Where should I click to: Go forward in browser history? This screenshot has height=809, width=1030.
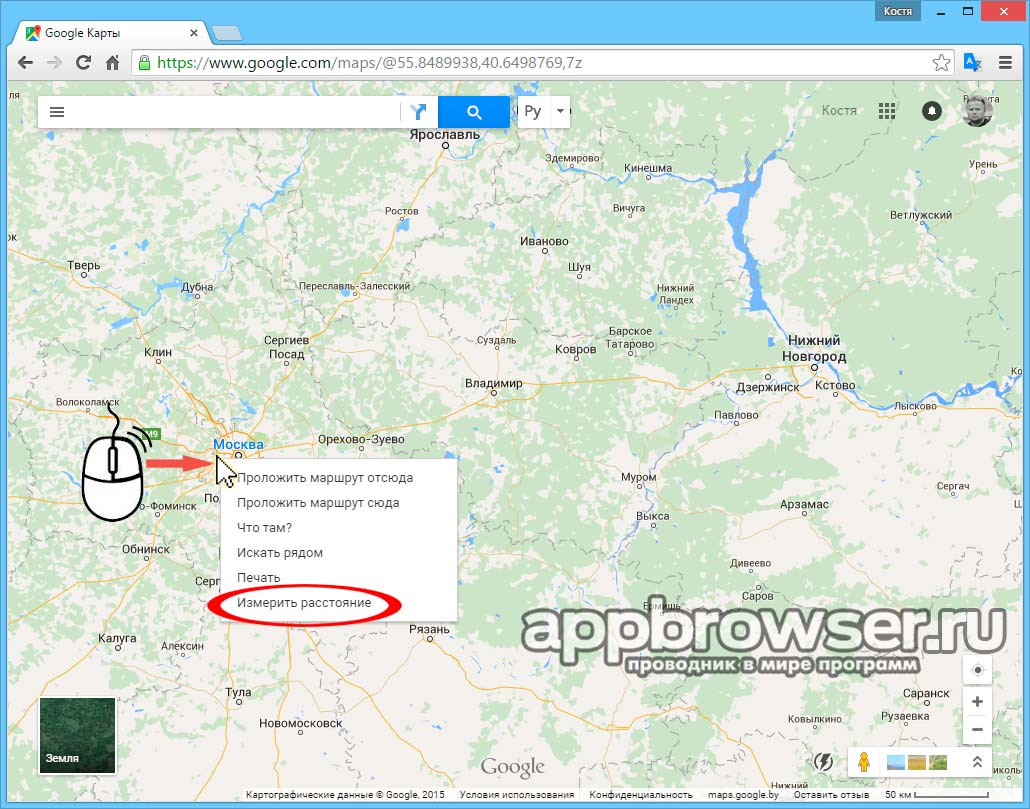click(54, 63)
